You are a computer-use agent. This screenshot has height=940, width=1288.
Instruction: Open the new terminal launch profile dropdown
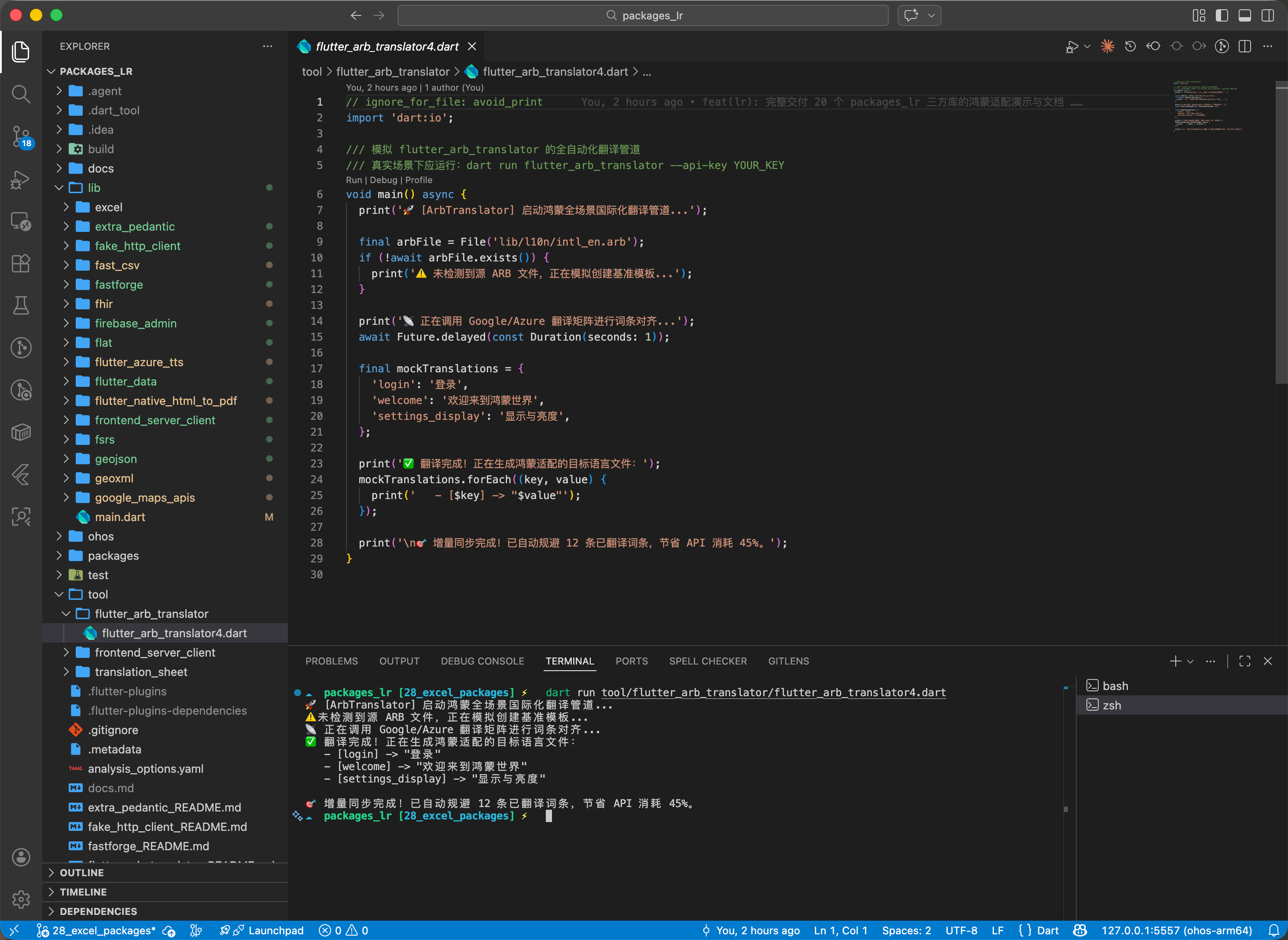pyautogui.click(x=1190, y=661)
